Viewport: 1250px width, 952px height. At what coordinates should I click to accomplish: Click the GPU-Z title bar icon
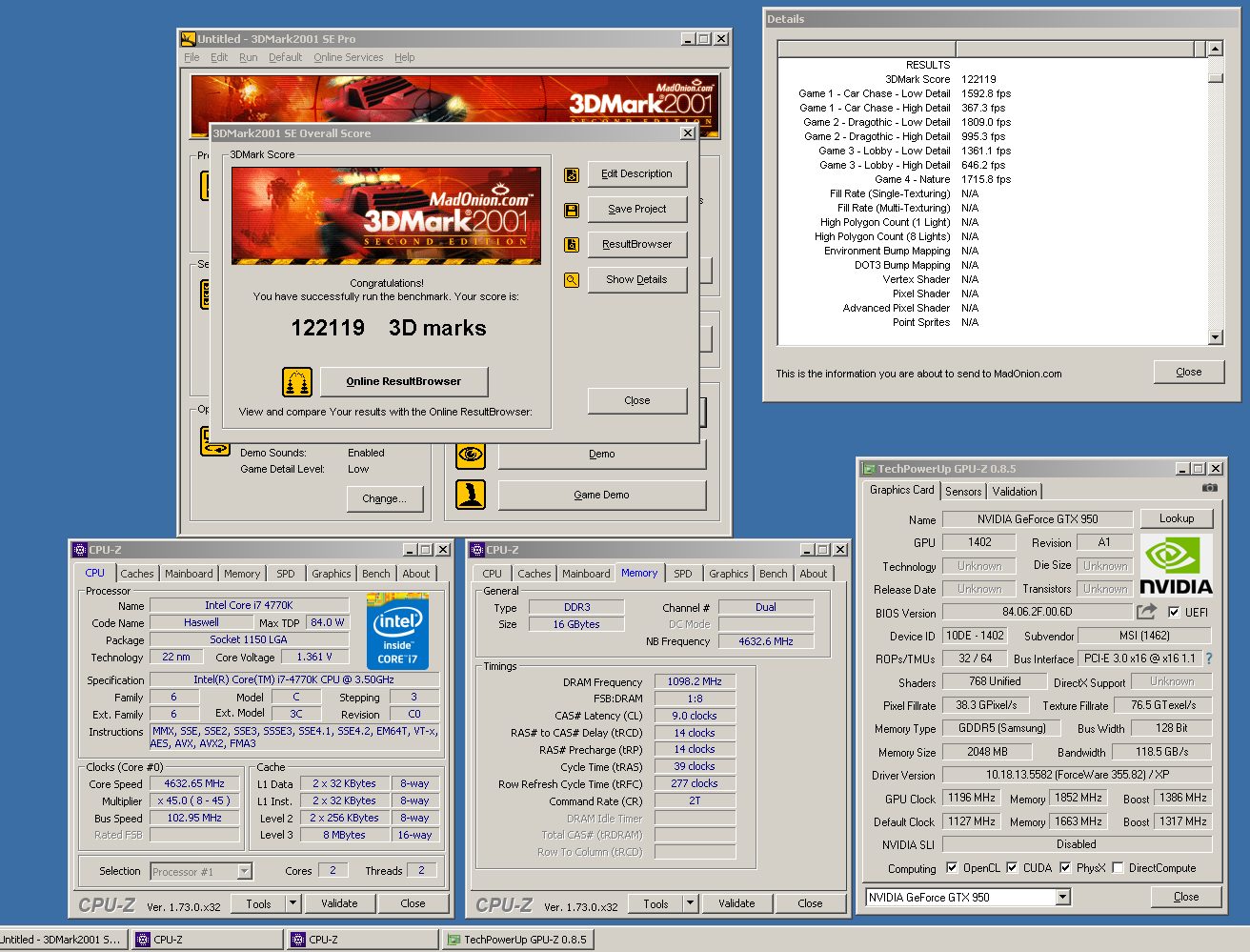coord(869,469)
